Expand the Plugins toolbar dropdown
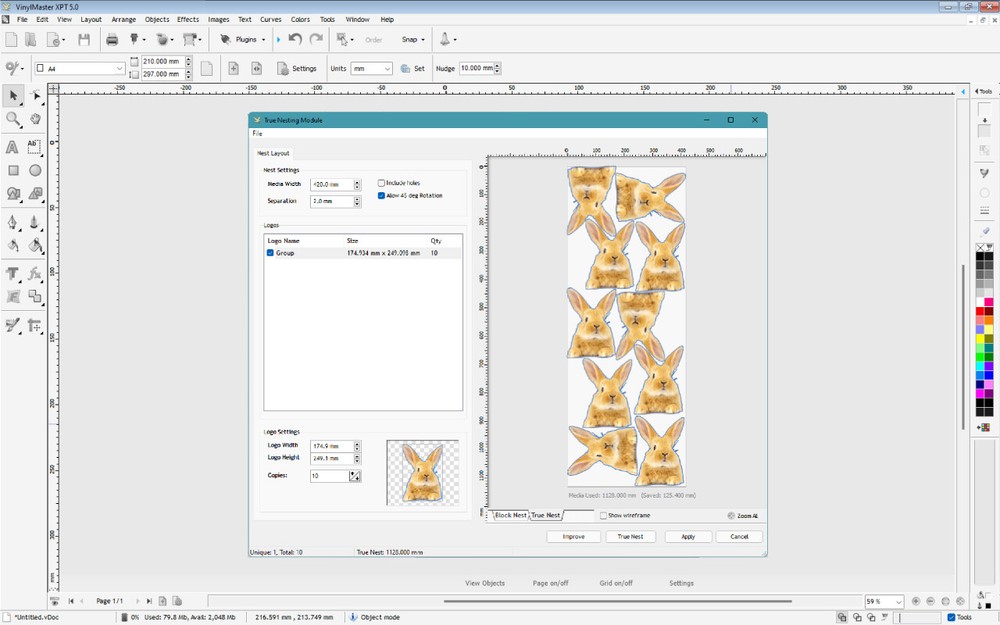This screenshot has width=1000, height=625. tap(261, 40)
